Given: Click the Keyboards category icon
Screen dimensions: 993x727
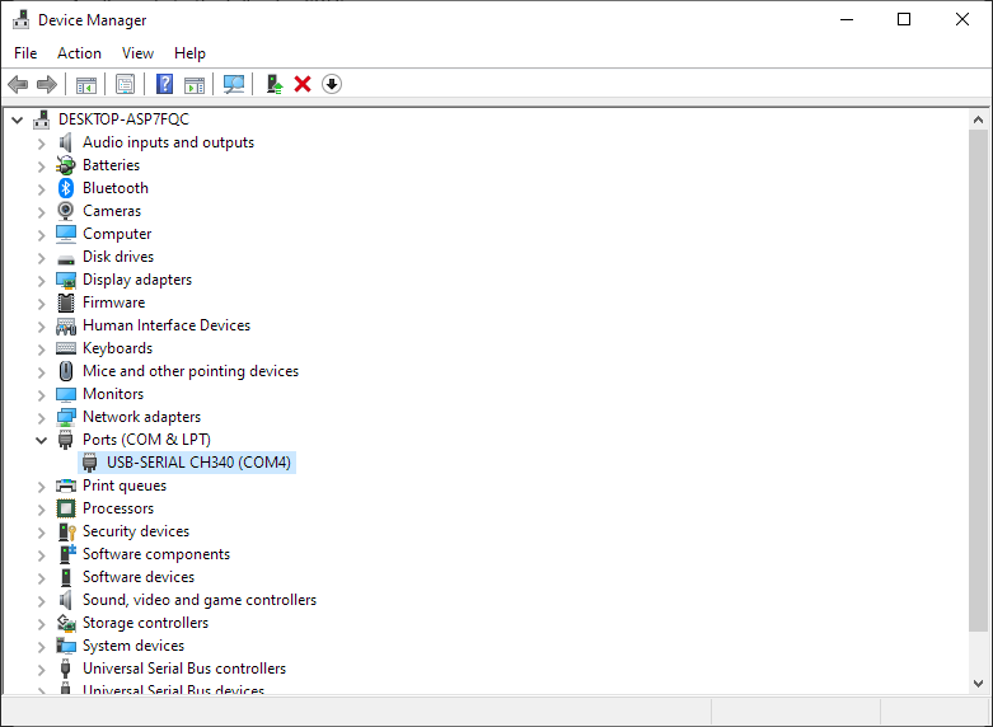Looking at the screenshot, I should [66, 348].
